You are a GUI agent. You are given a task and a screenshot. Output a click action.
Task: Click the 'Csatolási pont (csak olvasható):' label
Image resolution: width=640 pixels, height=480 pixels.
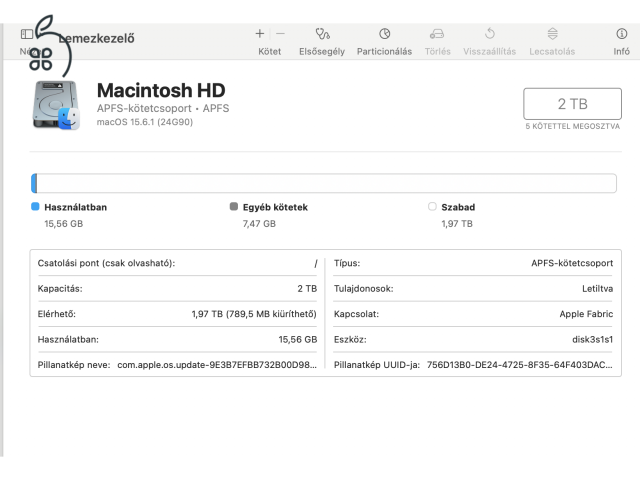tap(106, 263)
